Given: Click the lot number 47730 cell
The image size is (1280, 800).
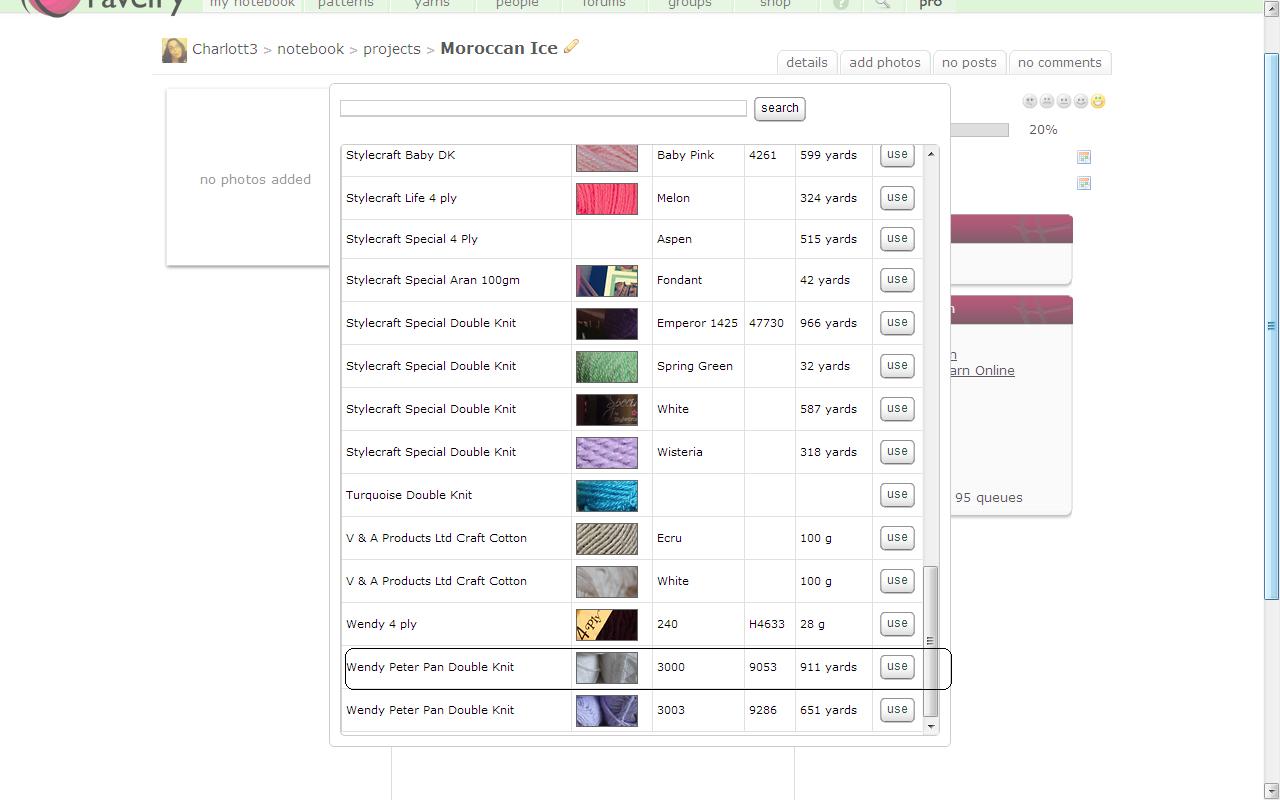Looking at the screenshot, I should 766,323.
